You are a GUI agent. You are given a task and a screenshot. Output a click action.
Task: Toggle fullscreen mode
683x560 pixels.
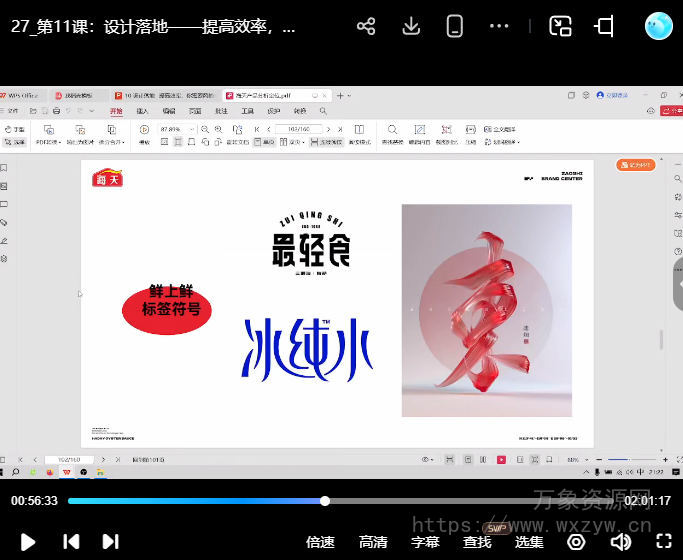pos(664,542)
